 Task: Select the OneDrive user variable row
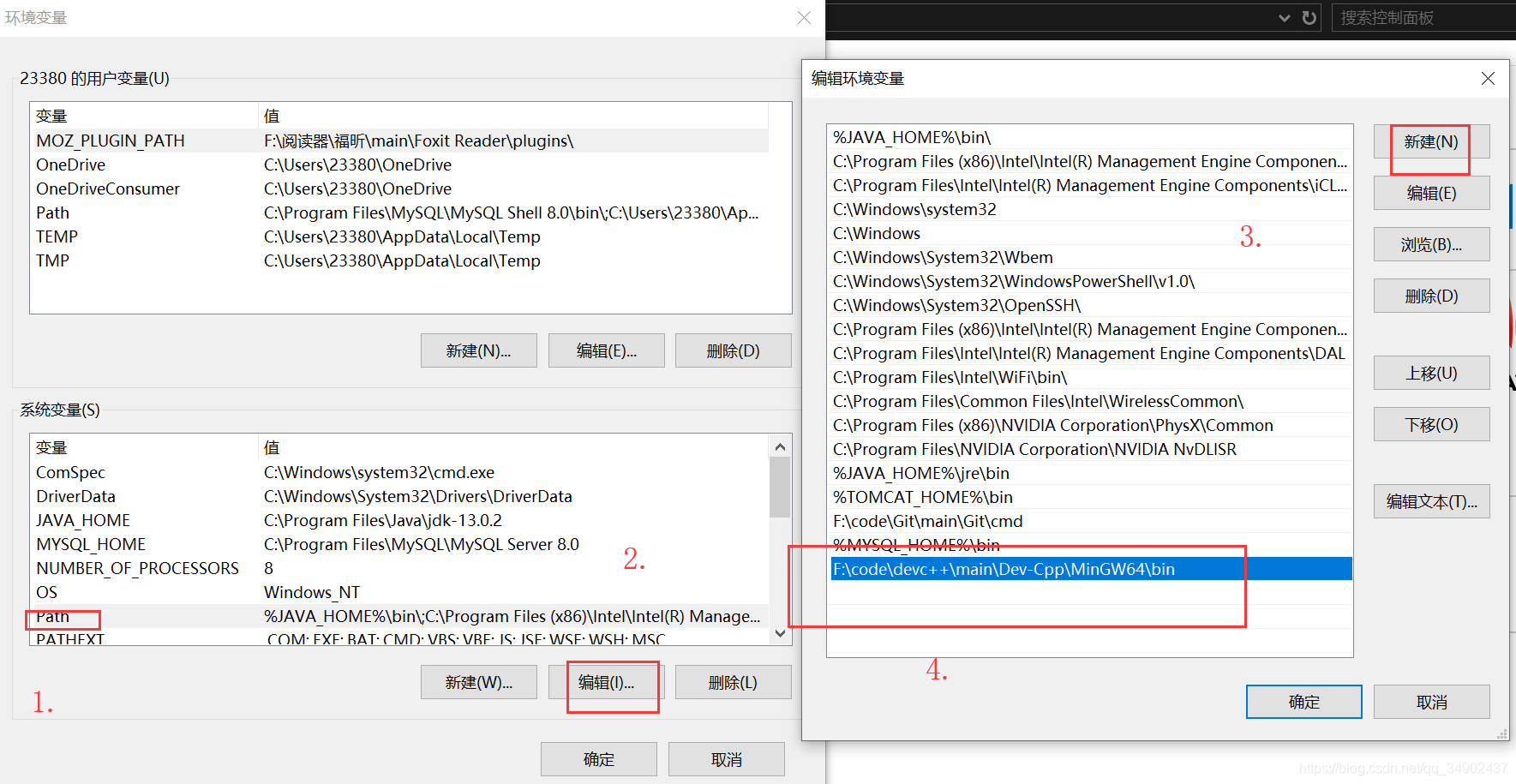tap(400, 165)
